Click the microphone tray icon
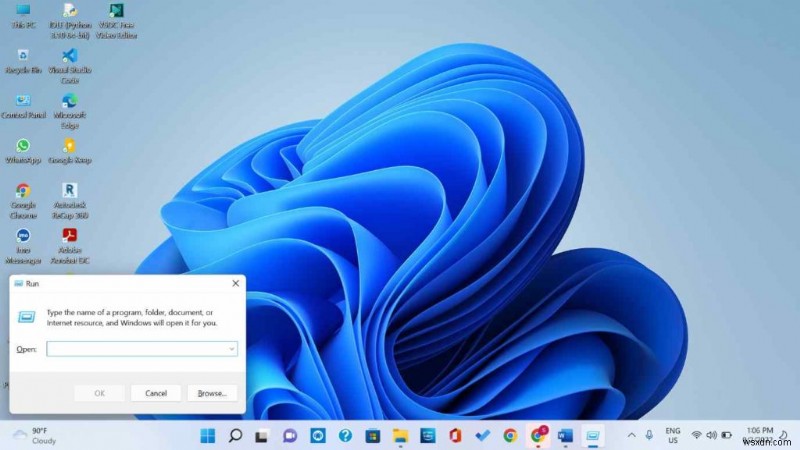The image size is (800, 450). coord(649,435)
